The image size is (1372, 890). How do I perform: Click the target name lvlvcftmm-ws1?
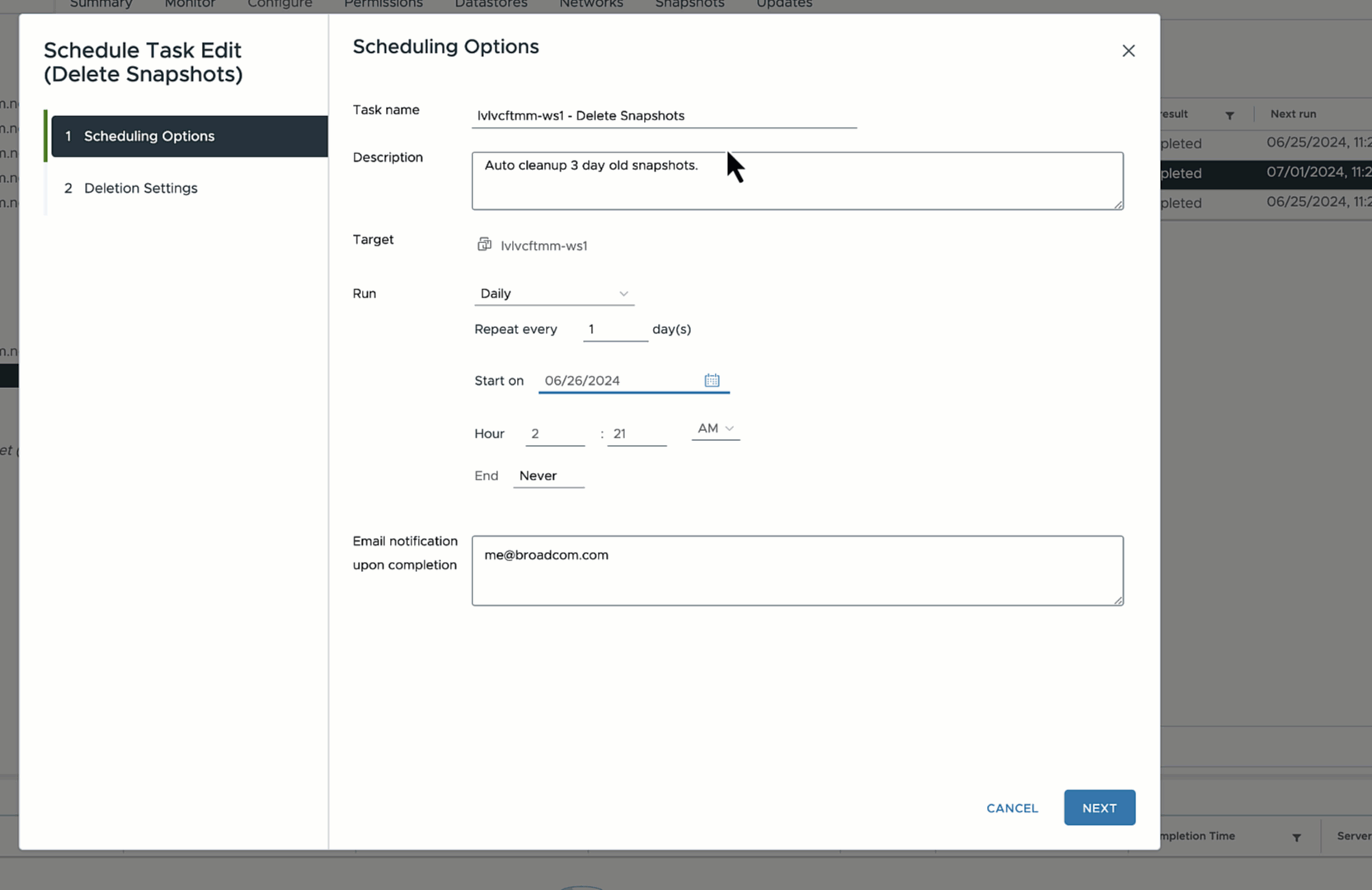tap(544, 246)
